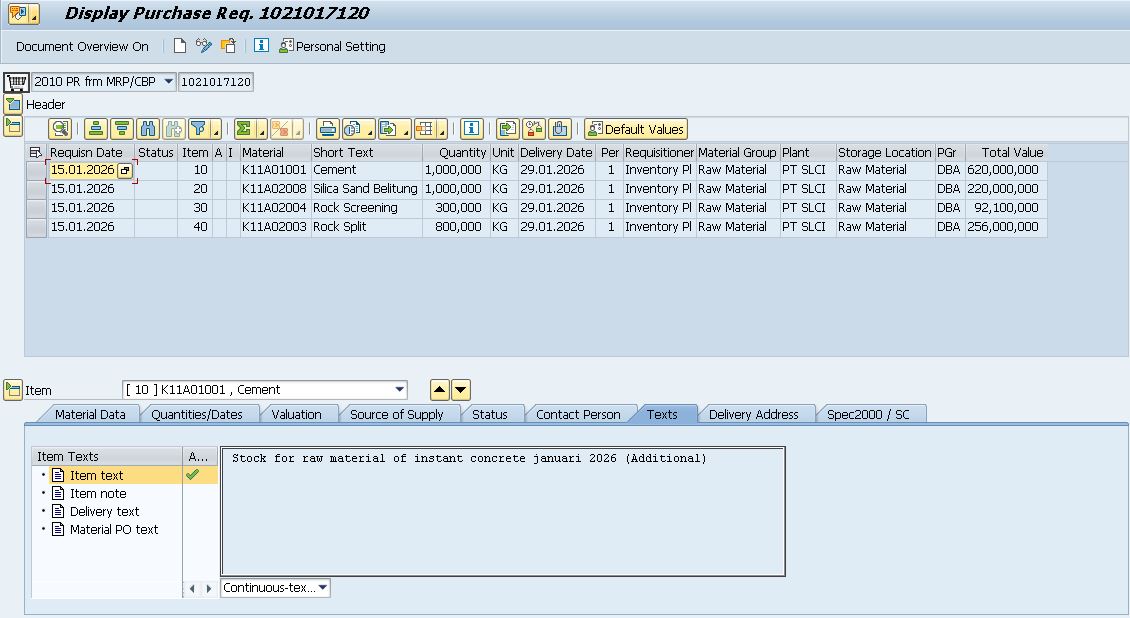Click the Set Filter funnel icon
This screenshot has height=618, width=1130.
199,129
